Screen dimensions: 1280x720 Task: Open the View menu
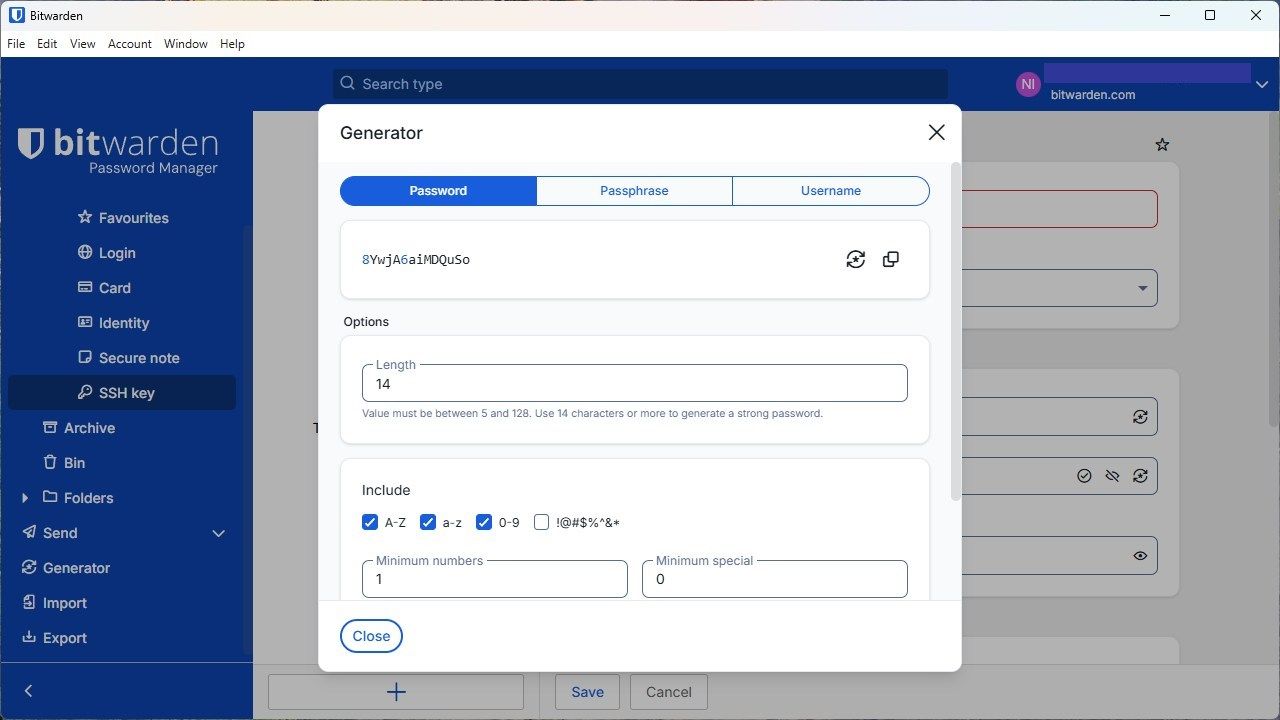(83, 44)
